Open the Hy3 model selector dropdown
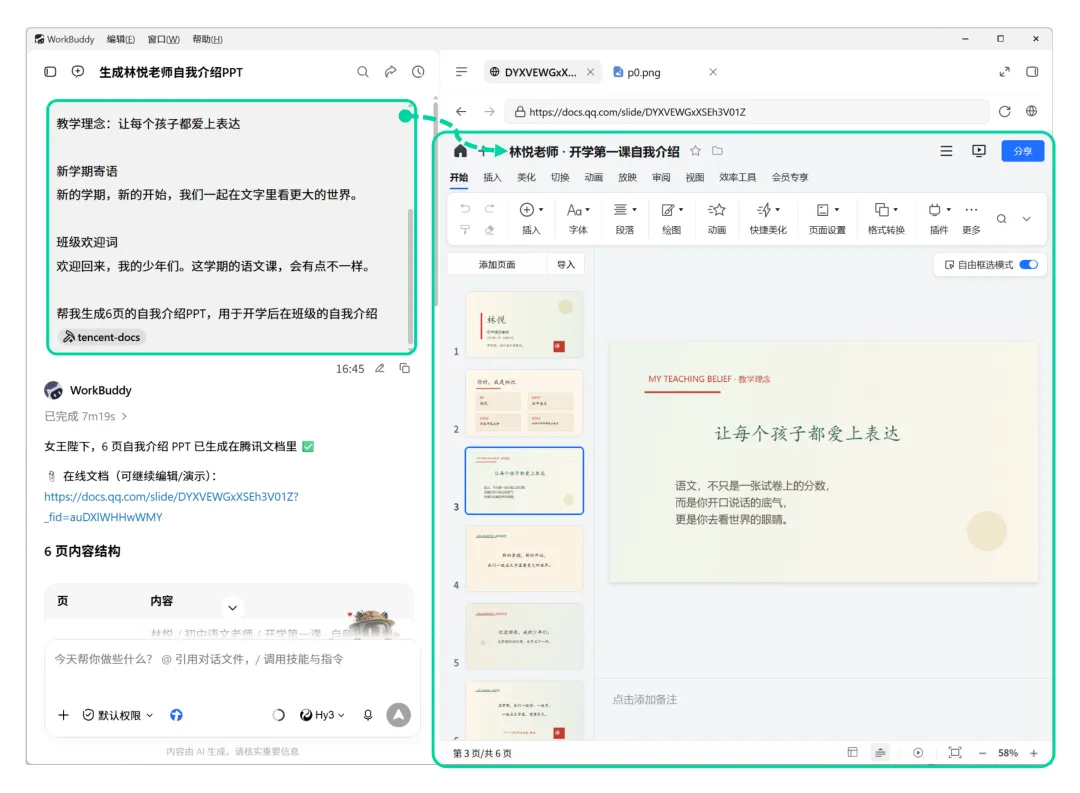 click(x=322, y=715)
